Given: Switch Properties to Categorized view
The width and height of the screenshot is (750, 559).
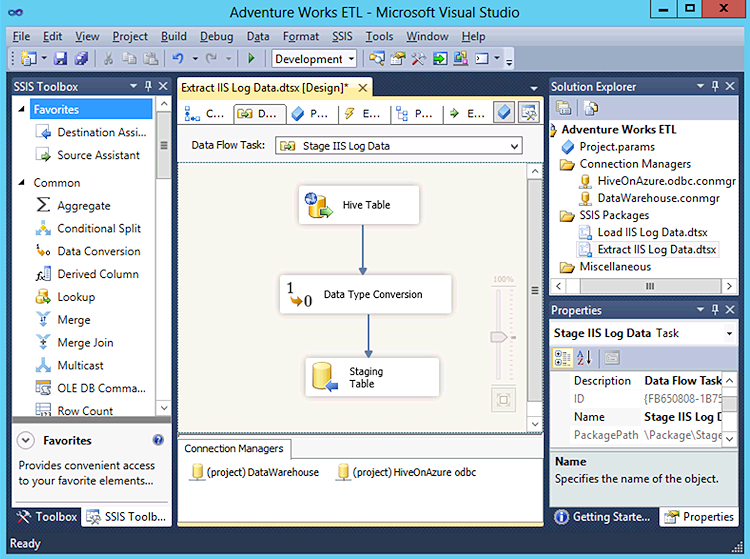Looking at the screenshot, I should tap(562, 358).
